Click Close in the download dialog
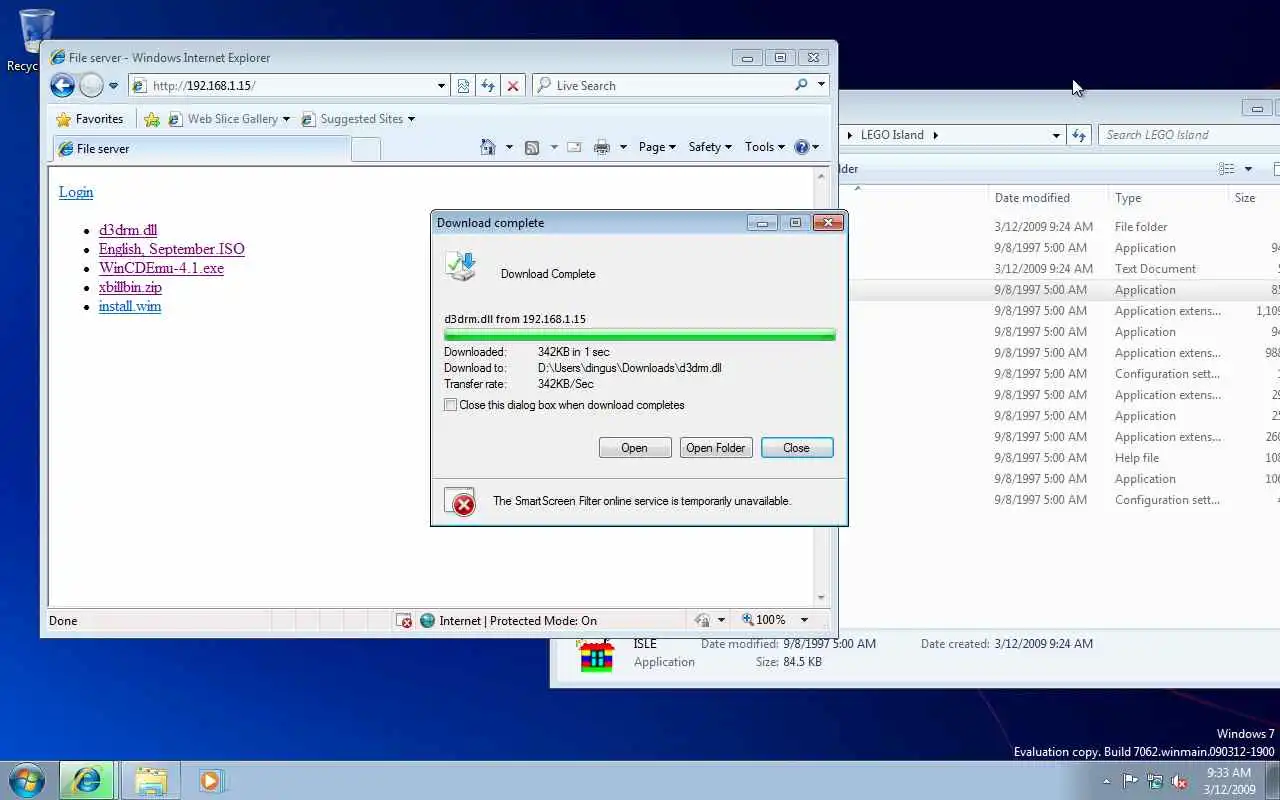 pos(797,448)
